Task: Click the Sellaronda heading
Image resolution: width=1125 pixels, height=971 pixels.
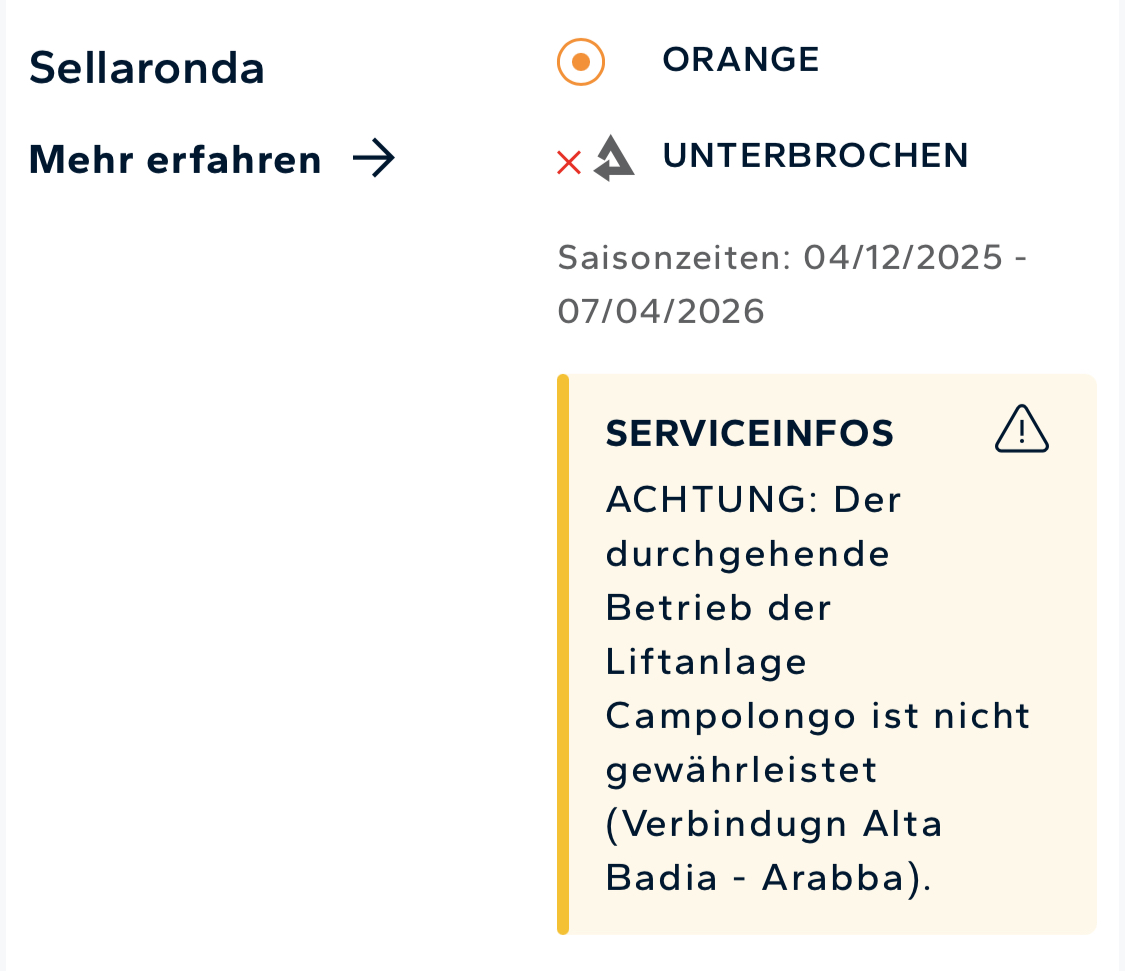Action: tap(147, 68)
